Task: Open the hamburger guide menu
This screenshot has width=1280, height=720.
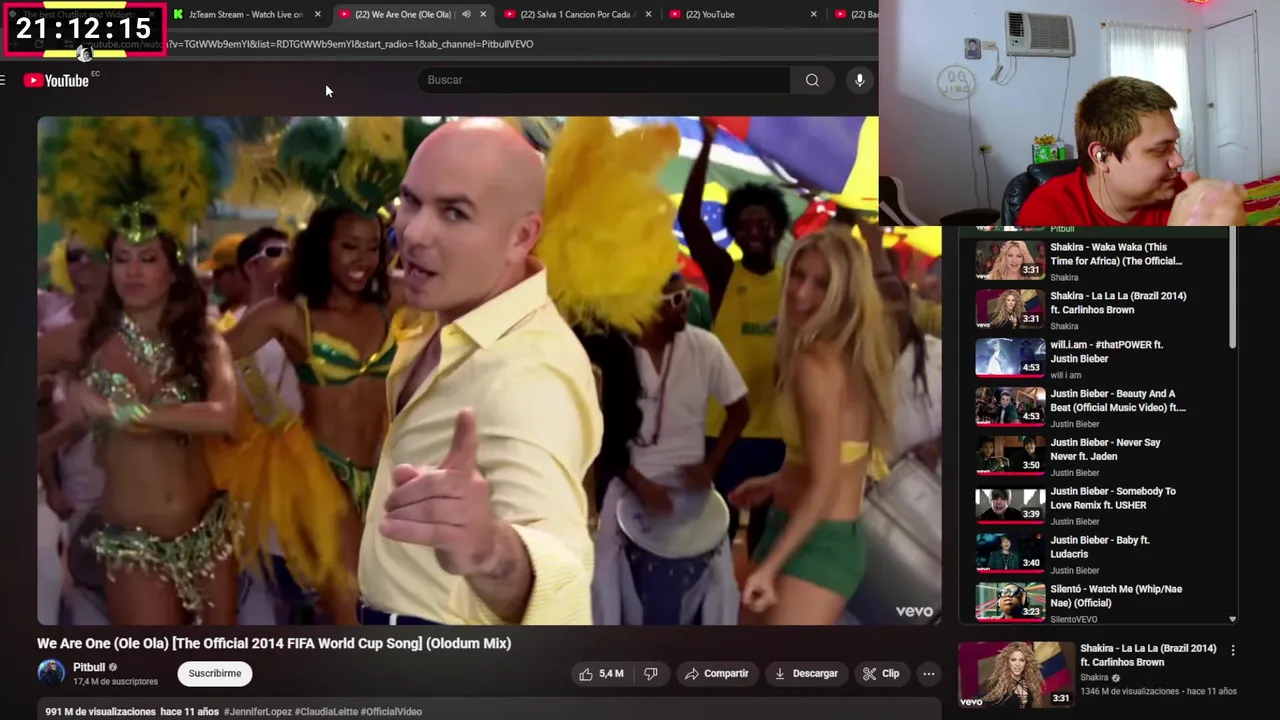Action: click(3, 80)
